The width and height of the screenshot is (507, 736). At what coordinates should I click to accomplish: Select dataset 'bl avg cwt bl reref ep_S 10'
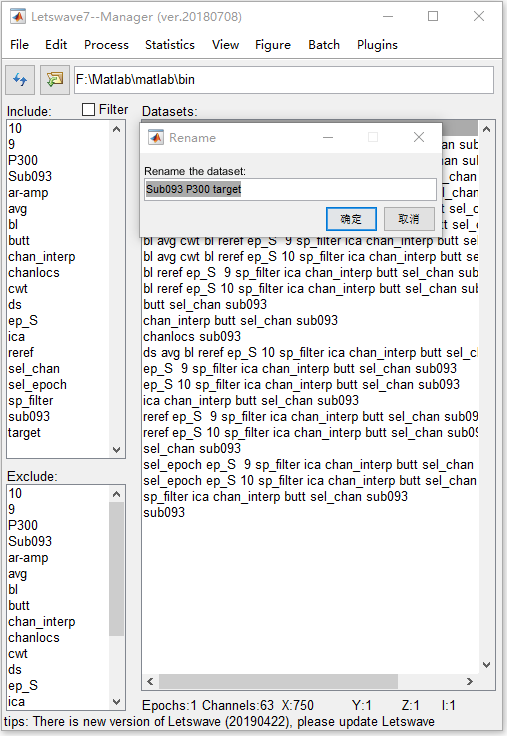pyautogui.click(x=310, y=257)
